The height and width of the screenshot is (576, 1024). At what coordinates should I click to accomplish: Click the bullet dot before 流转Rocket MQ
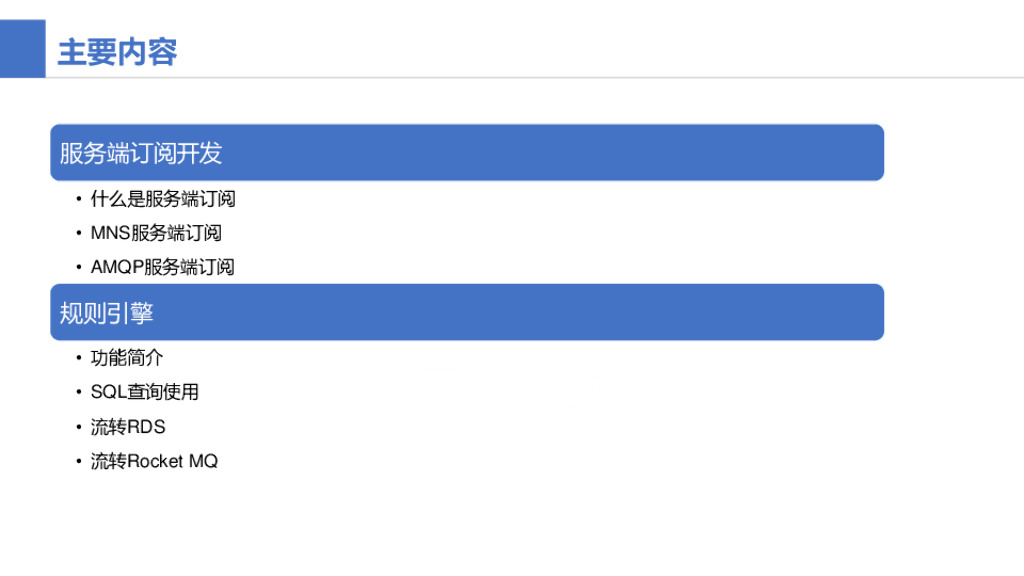[78, 461]
